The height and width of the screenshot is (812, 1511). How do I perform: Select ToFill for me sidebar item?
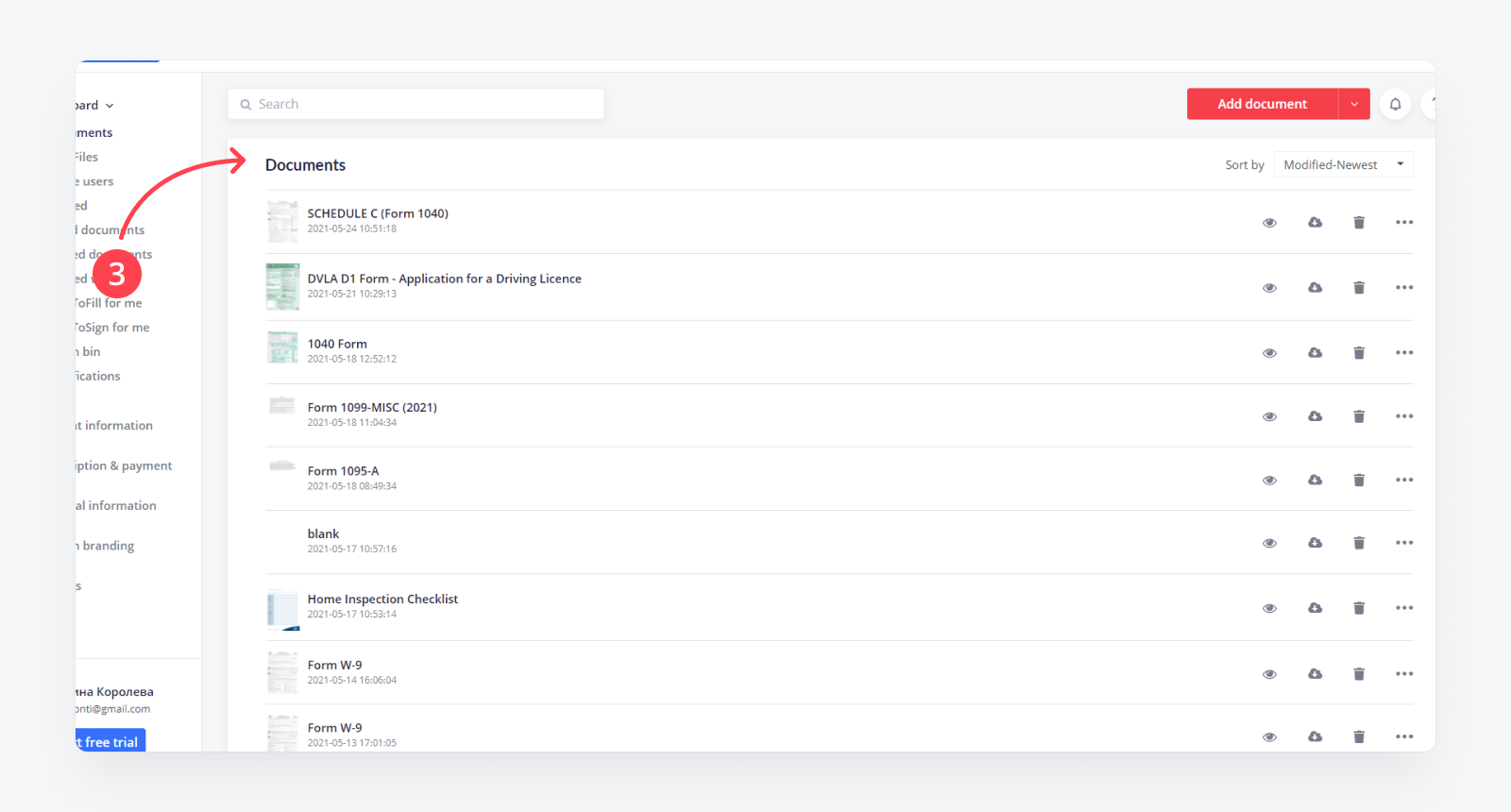coord(109,303)
